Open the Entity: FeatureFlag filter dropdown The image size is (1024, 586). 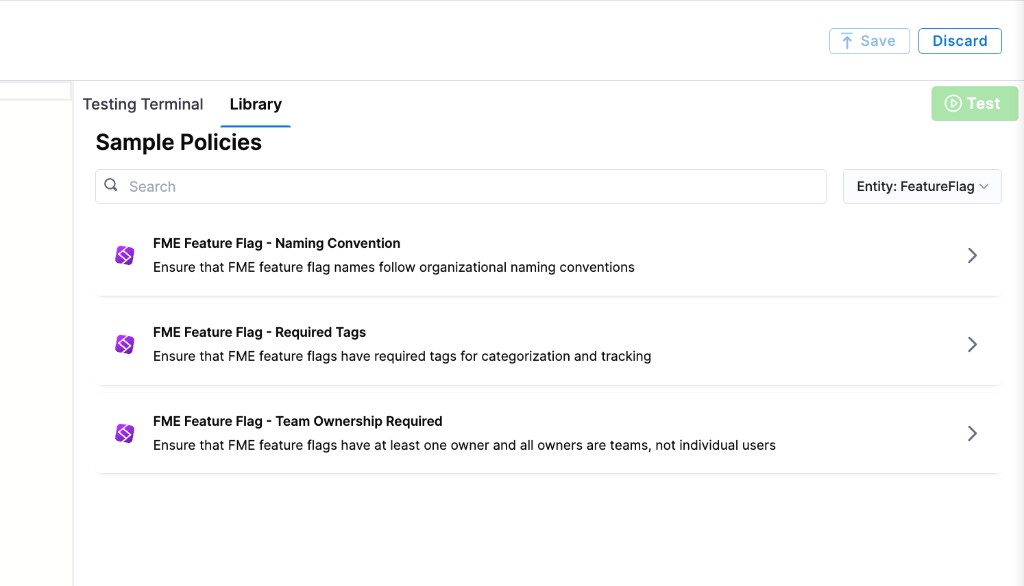pos(921,186)
